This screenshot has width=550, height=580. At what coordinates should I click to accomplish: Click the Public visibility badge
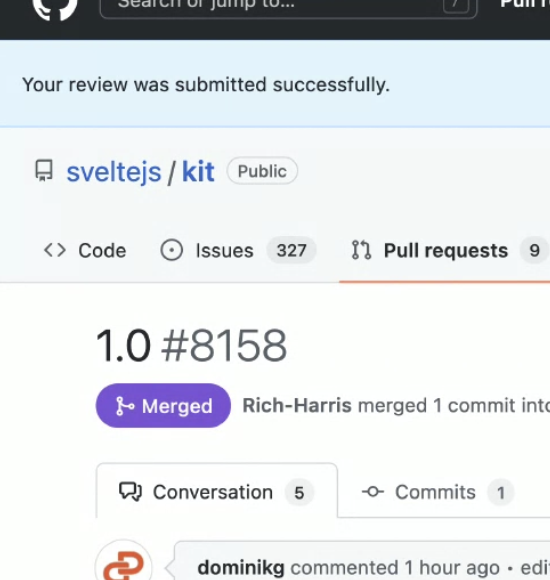click(262, 171)
